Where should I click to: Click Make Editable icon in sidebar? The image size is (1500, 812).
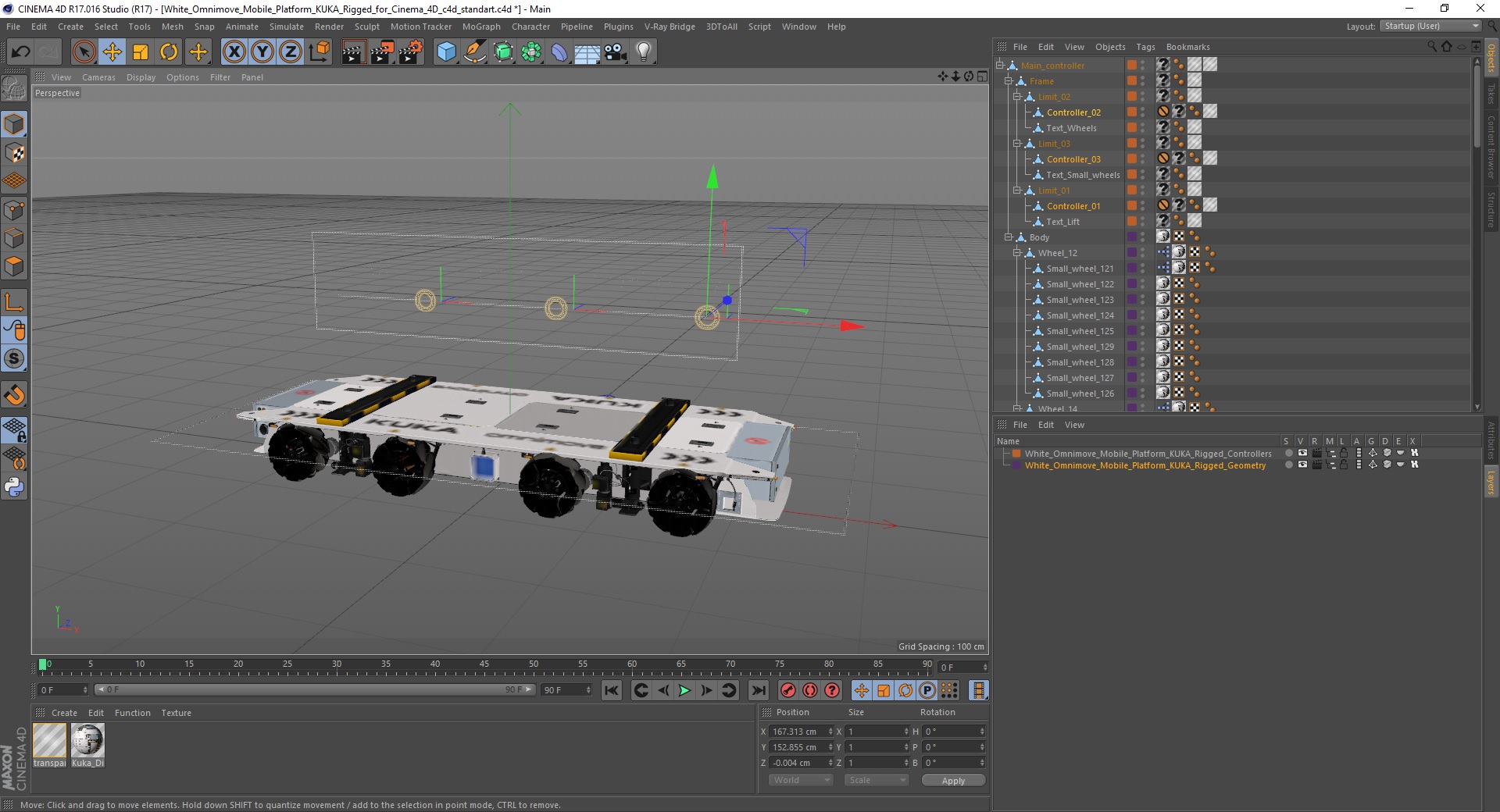point(14,89)
